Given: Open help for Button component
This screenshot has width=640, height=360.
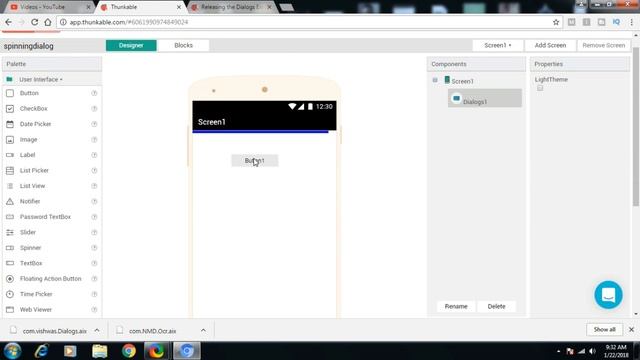Looking at the screenshot, I should pyautogui.click(x=94, y=93).
